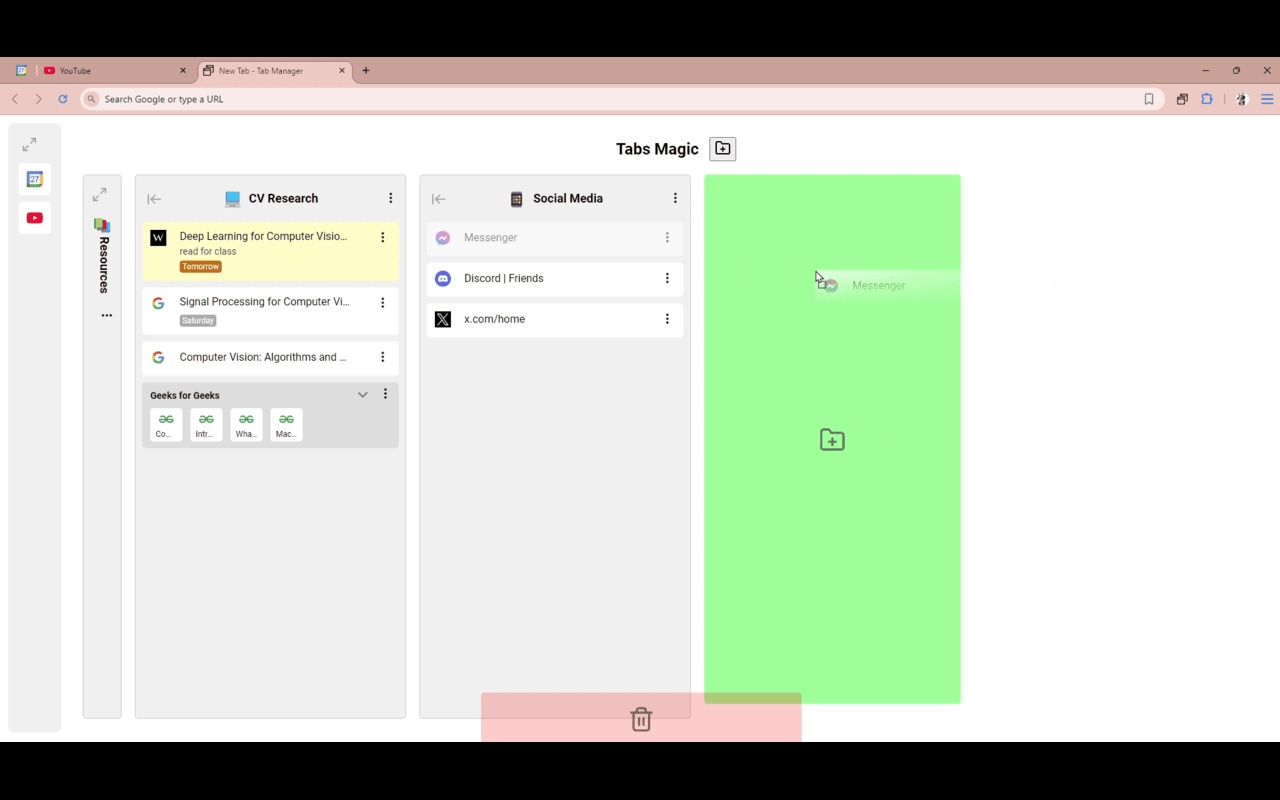Open the x.com/home saved tab
Viewport: 1280px width, 800px height.
555,319
